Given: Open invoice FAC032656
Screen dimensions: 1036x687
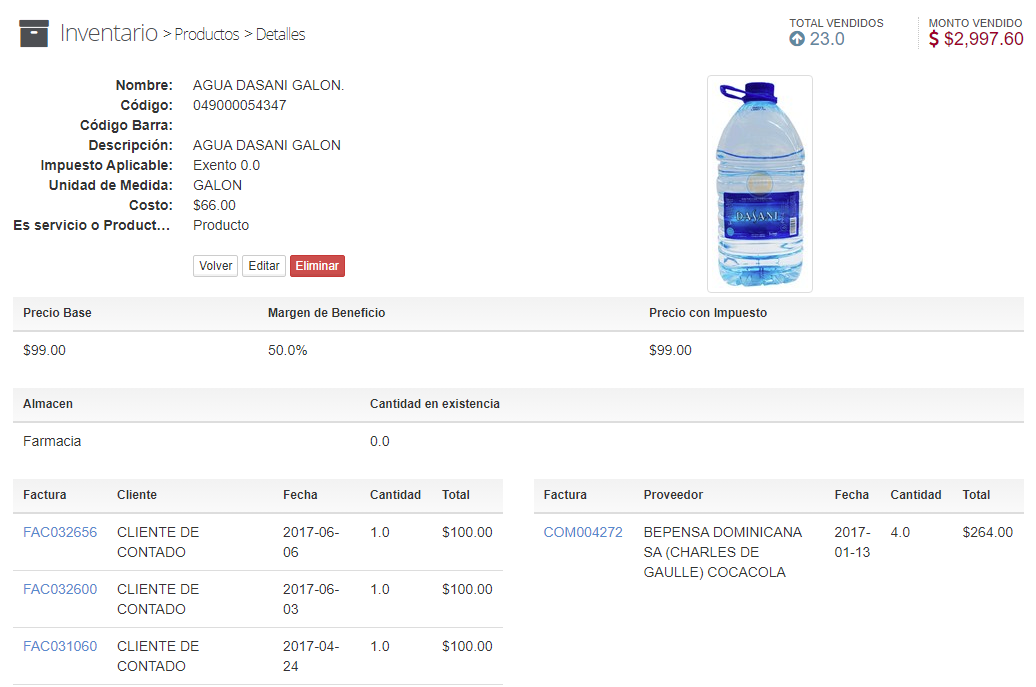Looking at the screenshot, I should [60, 532].
